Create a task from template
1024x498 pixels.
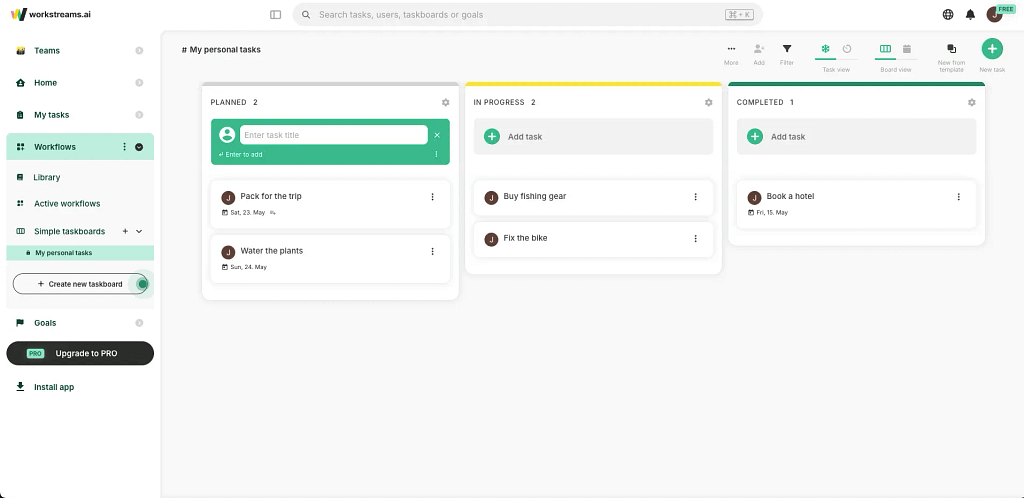click(x=952, y=55)
